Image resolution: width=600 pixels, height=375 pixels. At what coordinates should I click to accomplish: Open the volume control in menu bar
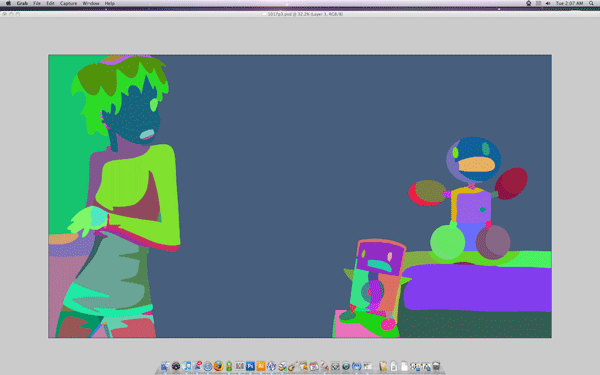[548, 3]
